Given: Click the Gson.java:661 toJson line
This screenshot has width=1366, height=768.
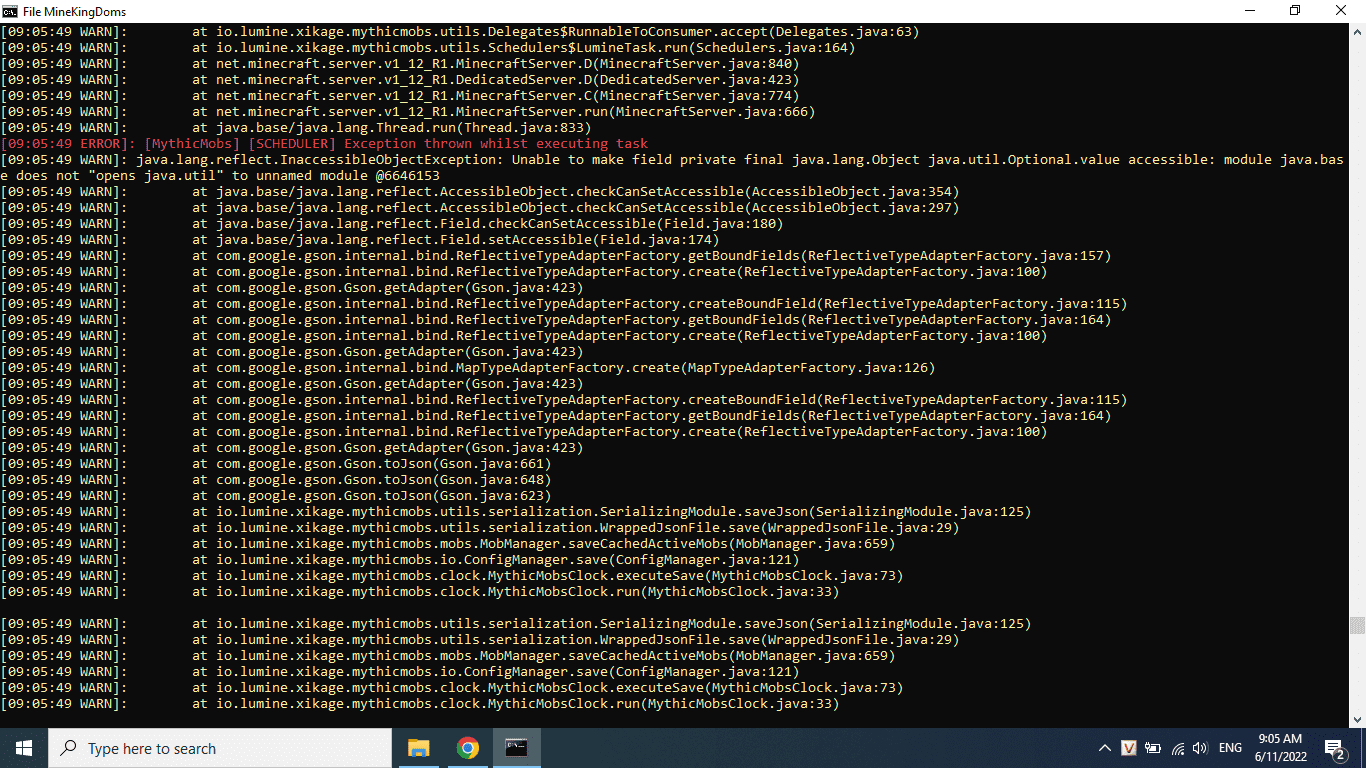Looking at the screenshot, I should 275,464.
